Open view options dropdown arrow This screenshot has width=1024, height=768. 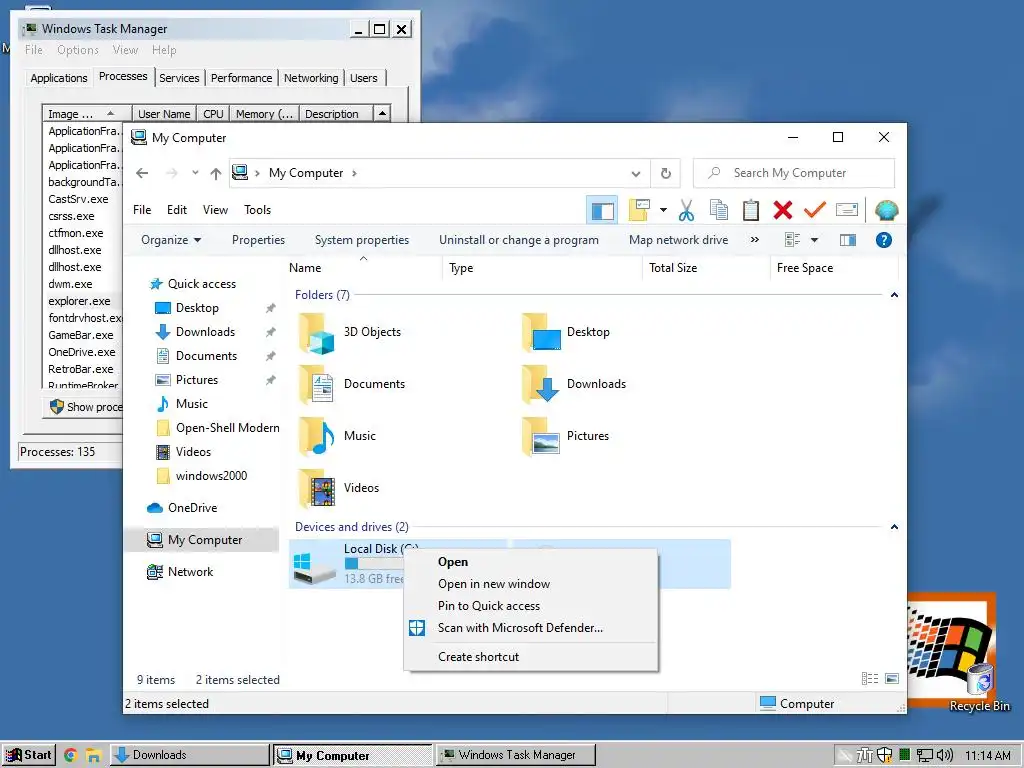click(814, 240)
